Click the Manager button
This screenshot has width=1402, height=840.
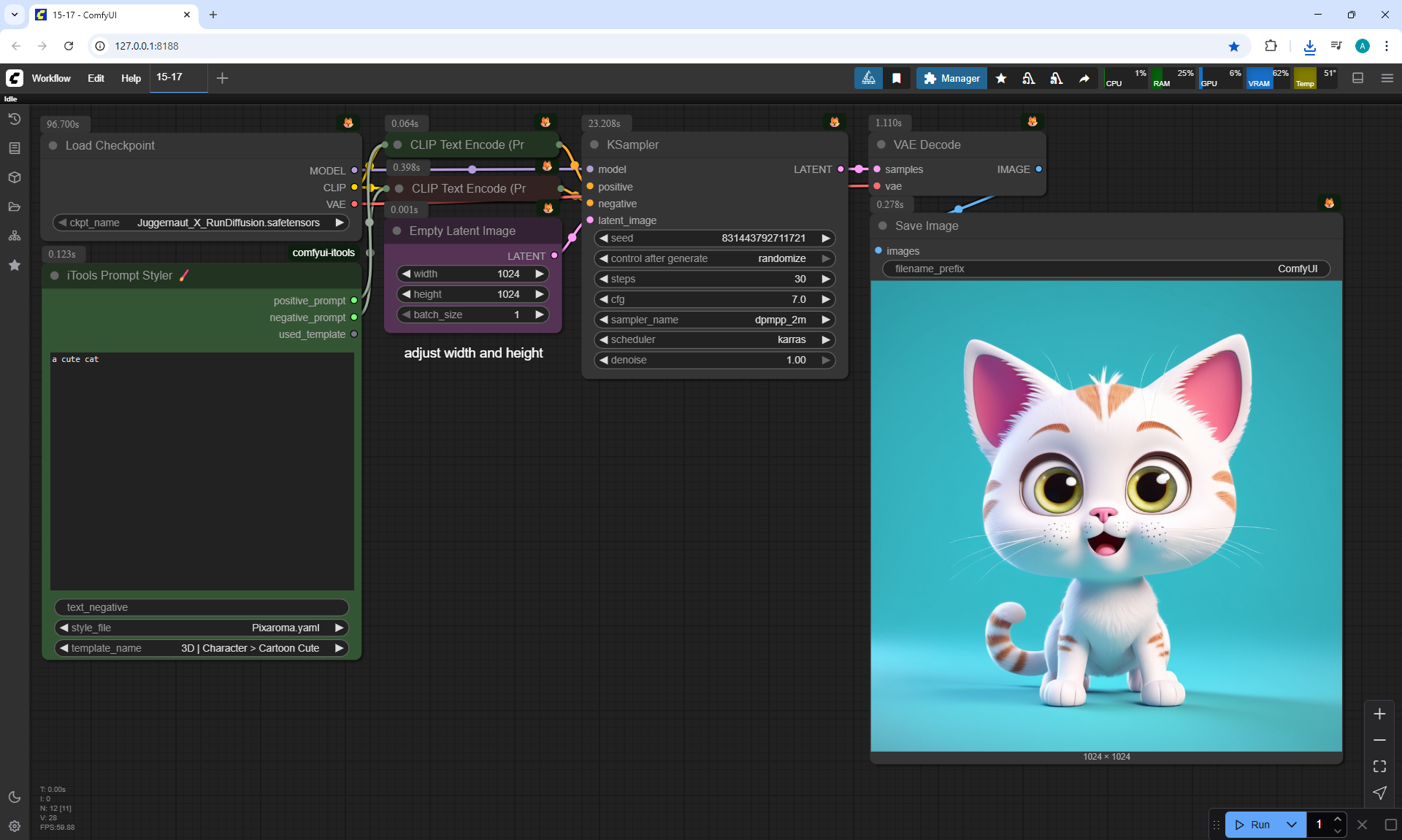point(951,78)
